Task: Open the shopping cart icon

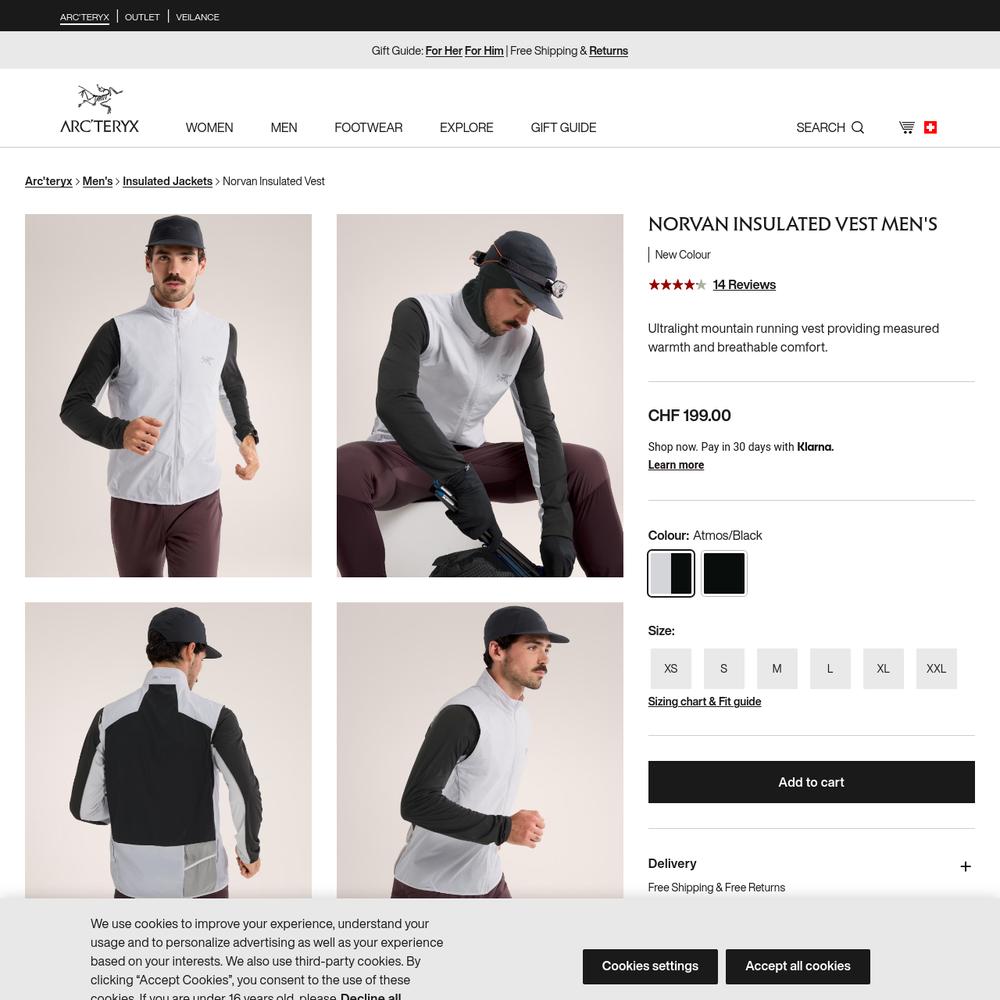Action: 906,128
